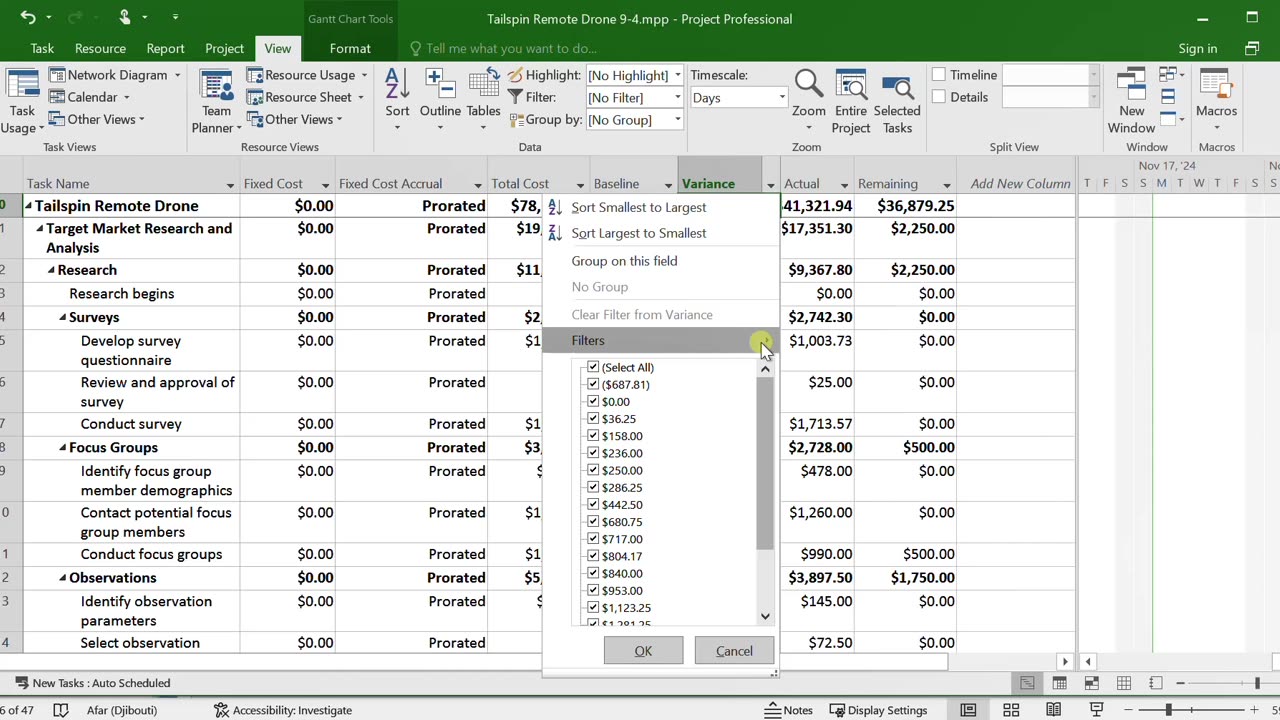Click the Baseline column header

coord(616,184)
